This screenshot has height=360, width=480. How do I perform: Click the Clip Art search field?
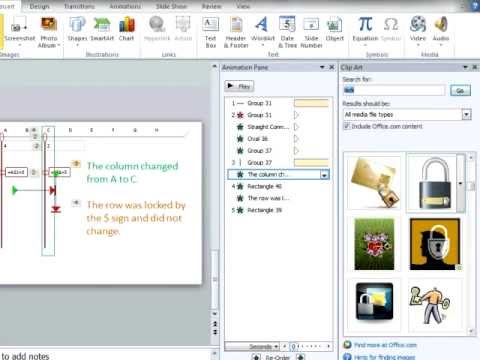point(394,90)
